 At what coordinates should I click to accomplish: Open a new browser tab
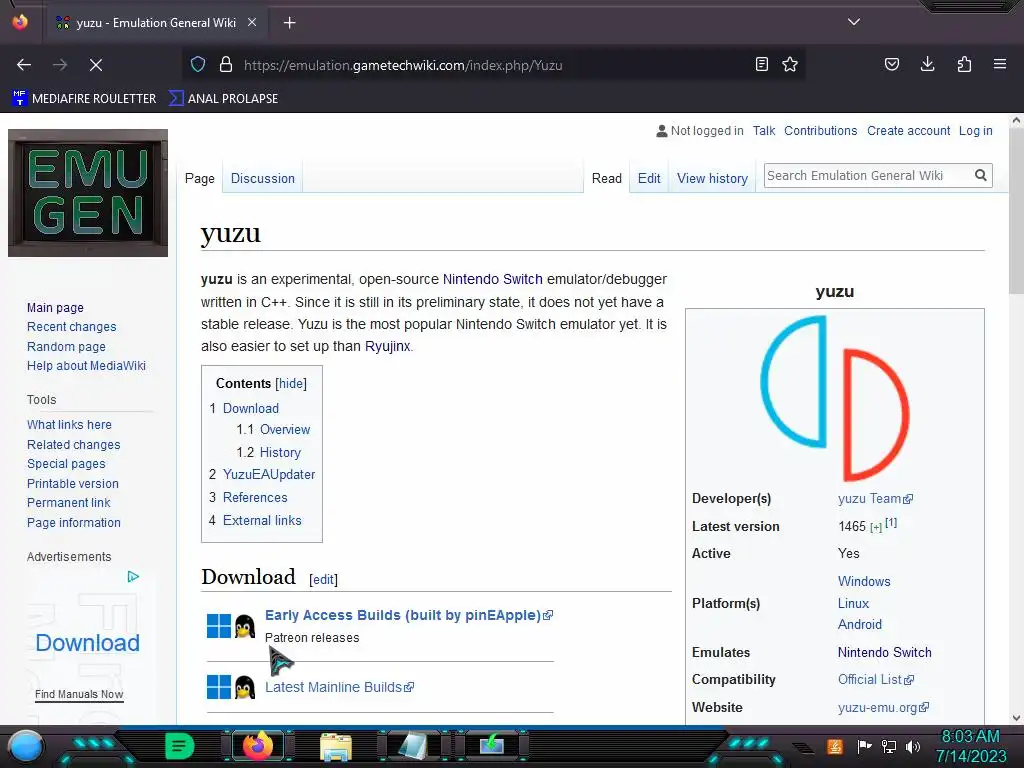coord(289,23)
